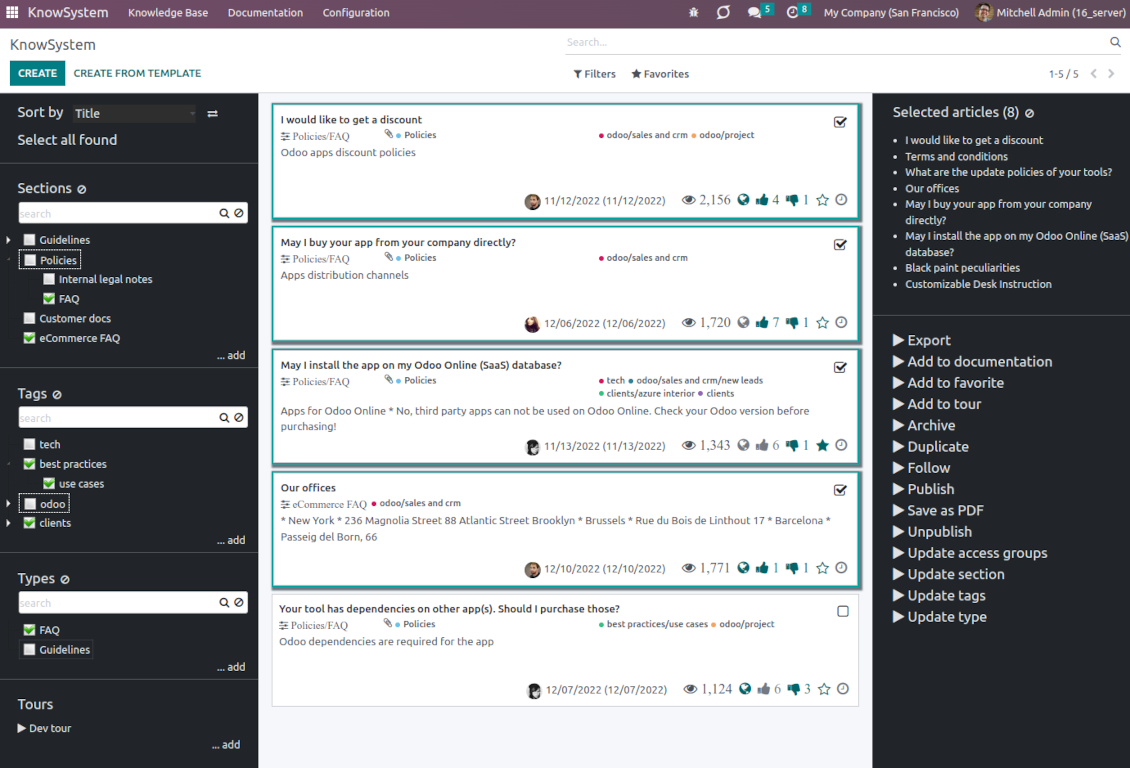Viewport: 1130px width, 768px height.
Task: Click attachment paperclip icon on 'May I buy your app' card
Action: click(388, 256)
